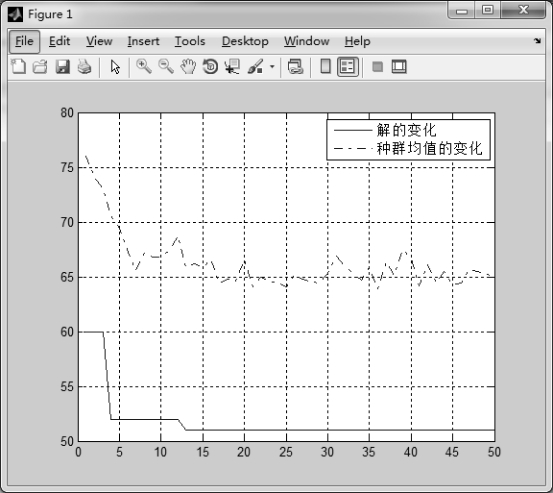Click the y-axis label 65

[x=67, y=277]
